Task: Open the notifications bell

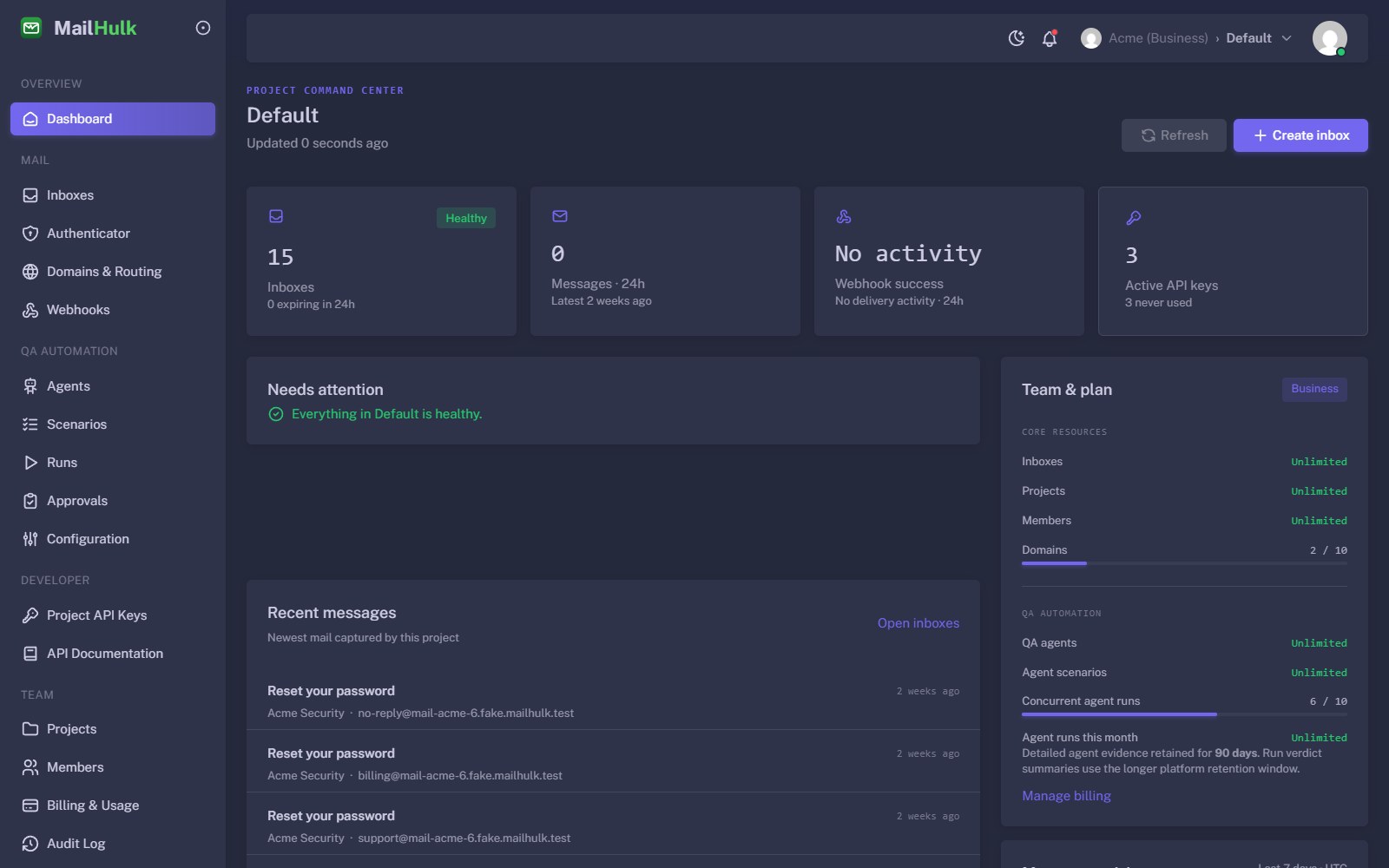Action: (1050, 38)
